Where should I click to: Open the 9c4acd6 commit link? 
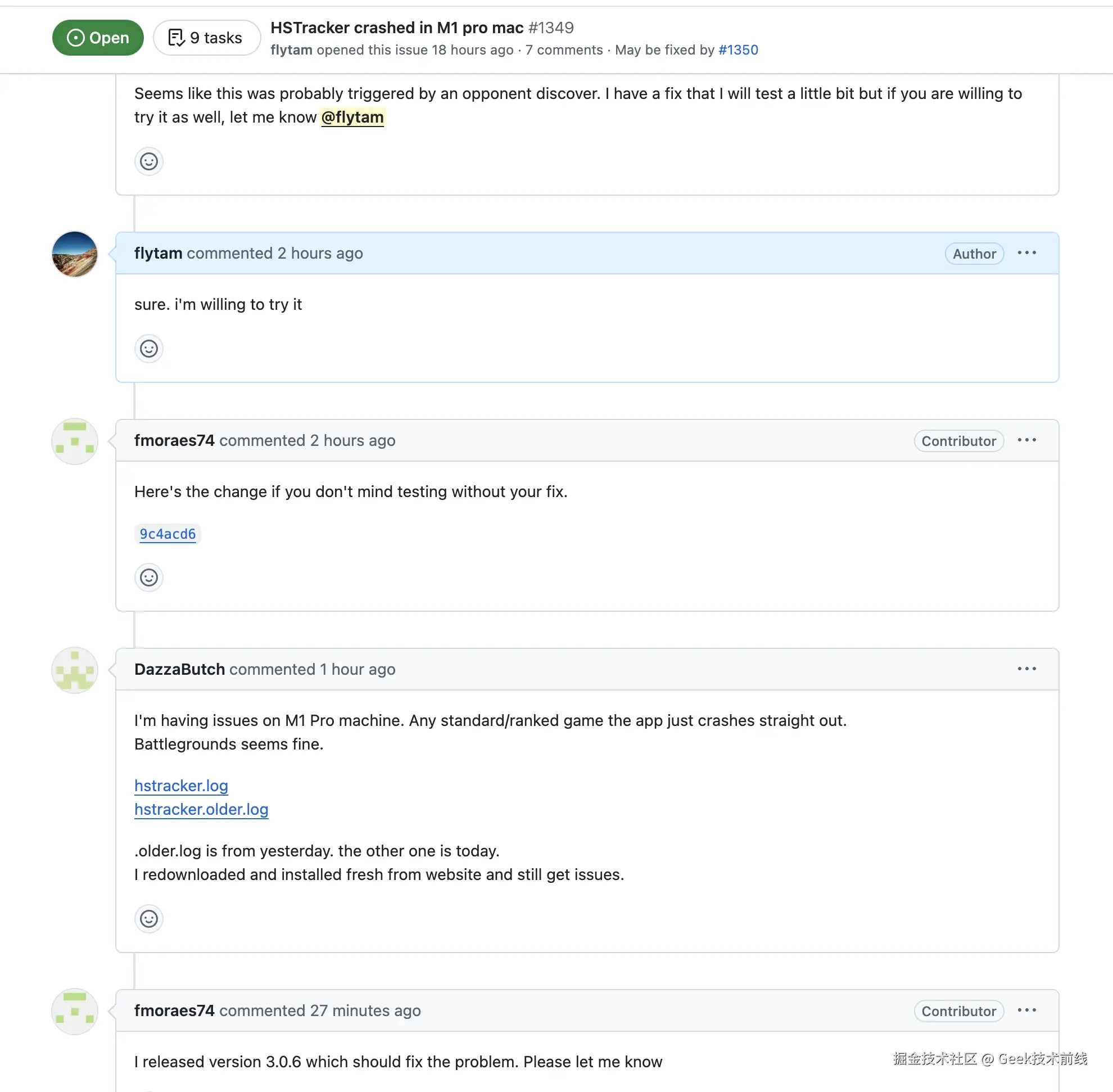168,534
